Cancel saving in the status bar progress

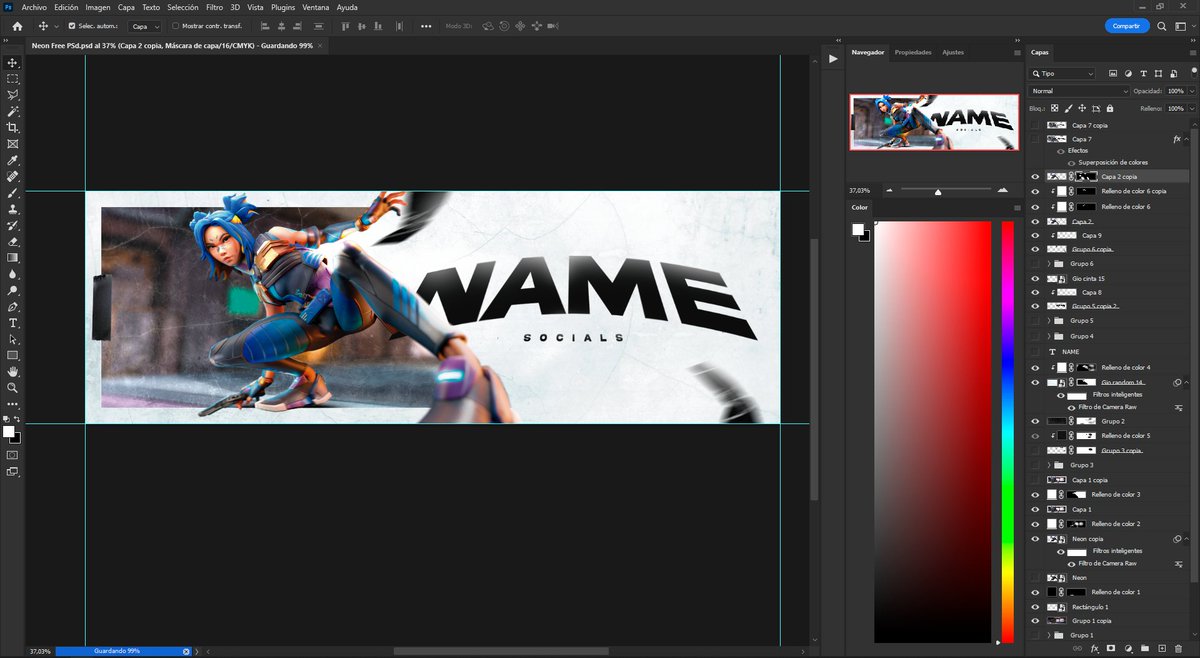(186, 651)
